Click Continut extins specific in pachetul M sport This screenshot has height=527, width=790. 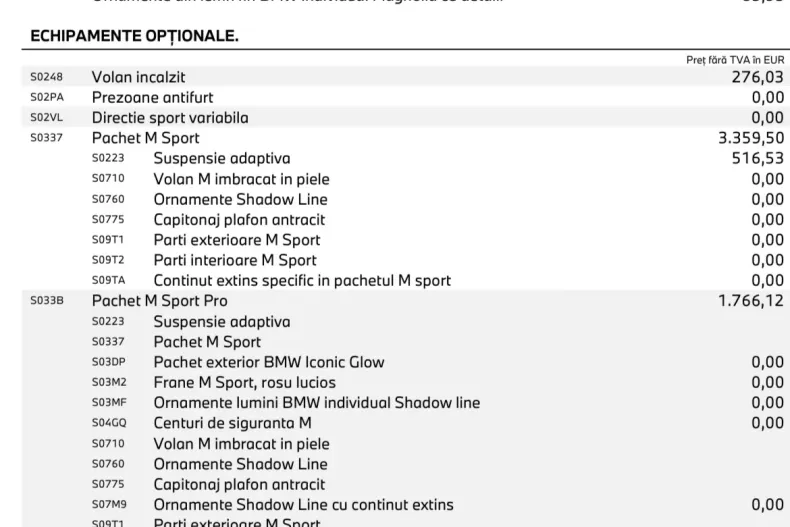(302, 281)
